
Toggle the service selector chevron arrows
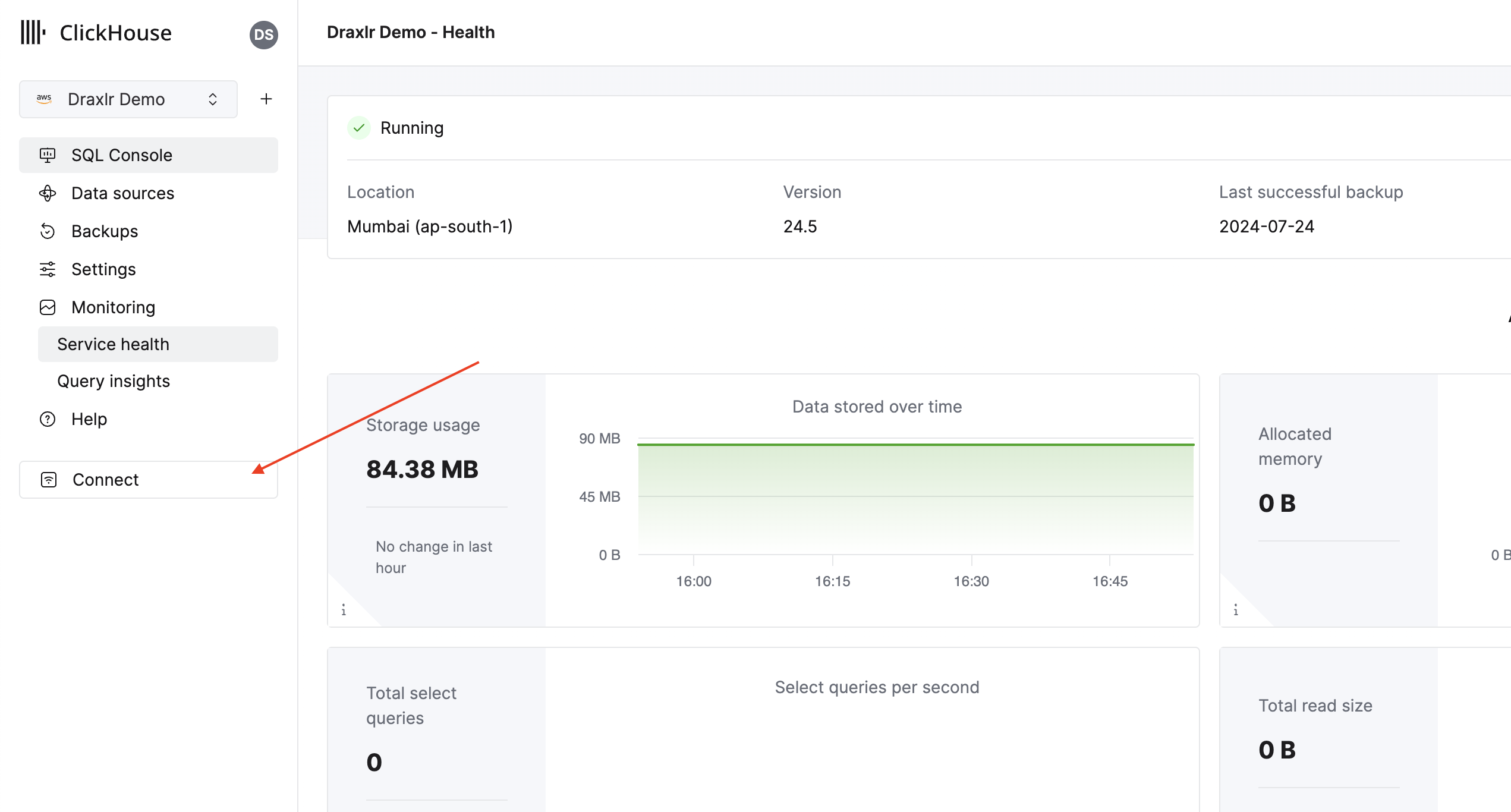213,99
